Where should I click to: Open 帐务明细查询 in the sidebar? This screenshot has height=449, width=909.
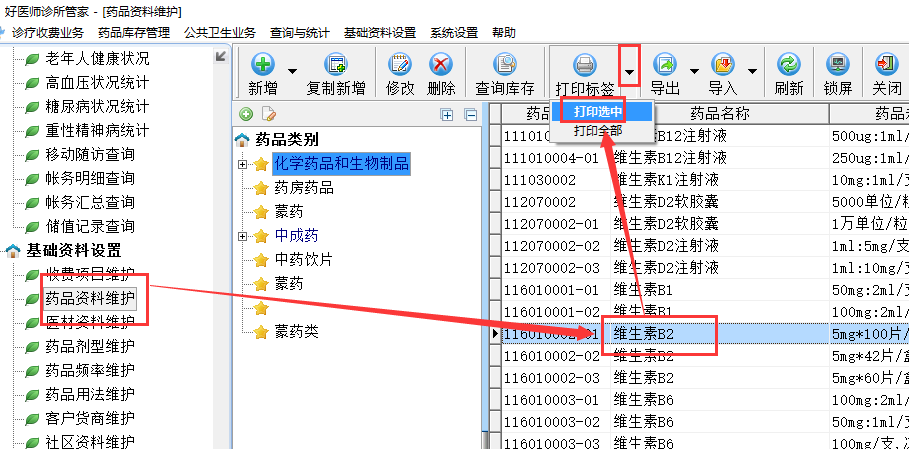point(90,178)
